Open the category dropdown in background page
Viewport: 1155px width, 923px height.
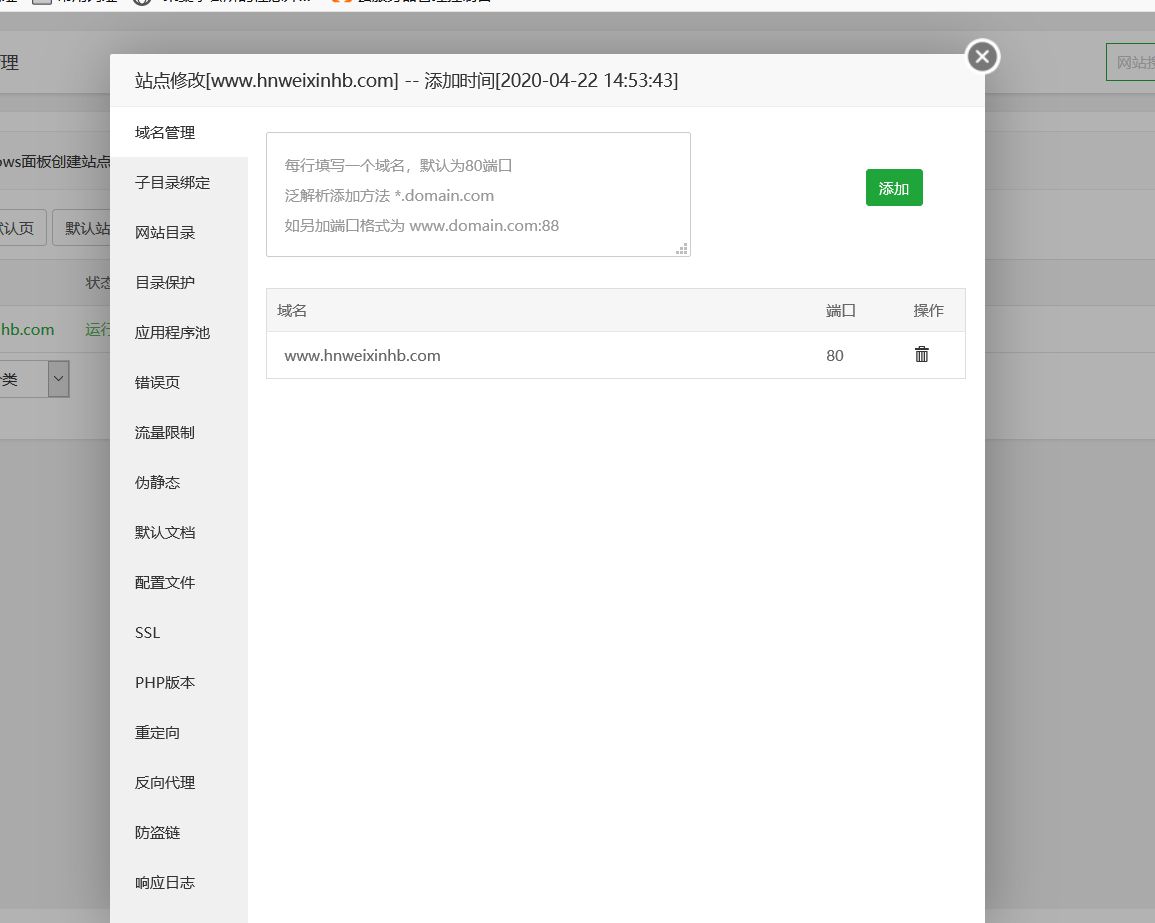(x=35, y=379)
